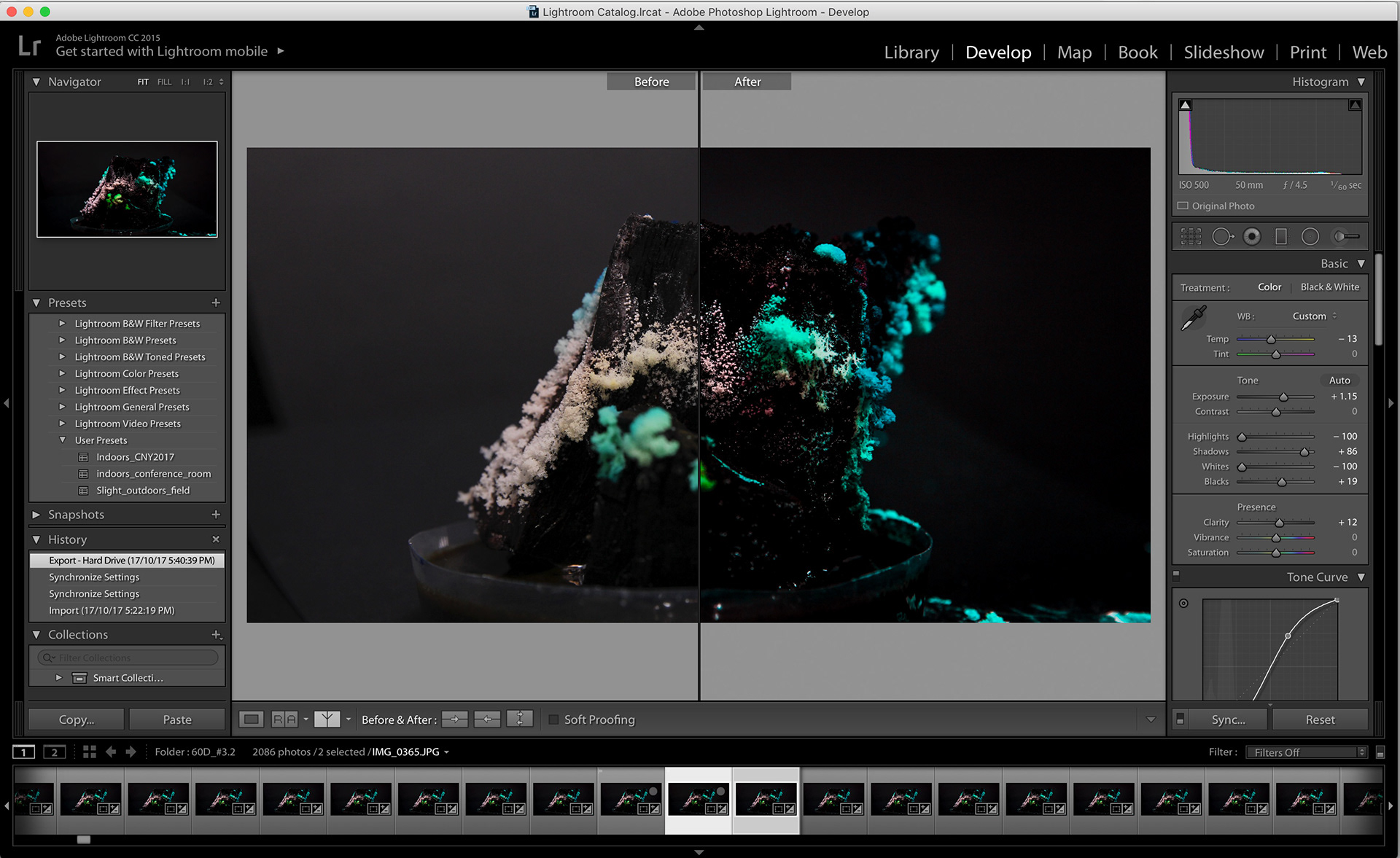The height and width of the screenshot is (858, 1400).
Task: Select the Spot Removal tool
Action: point(1221,236)
